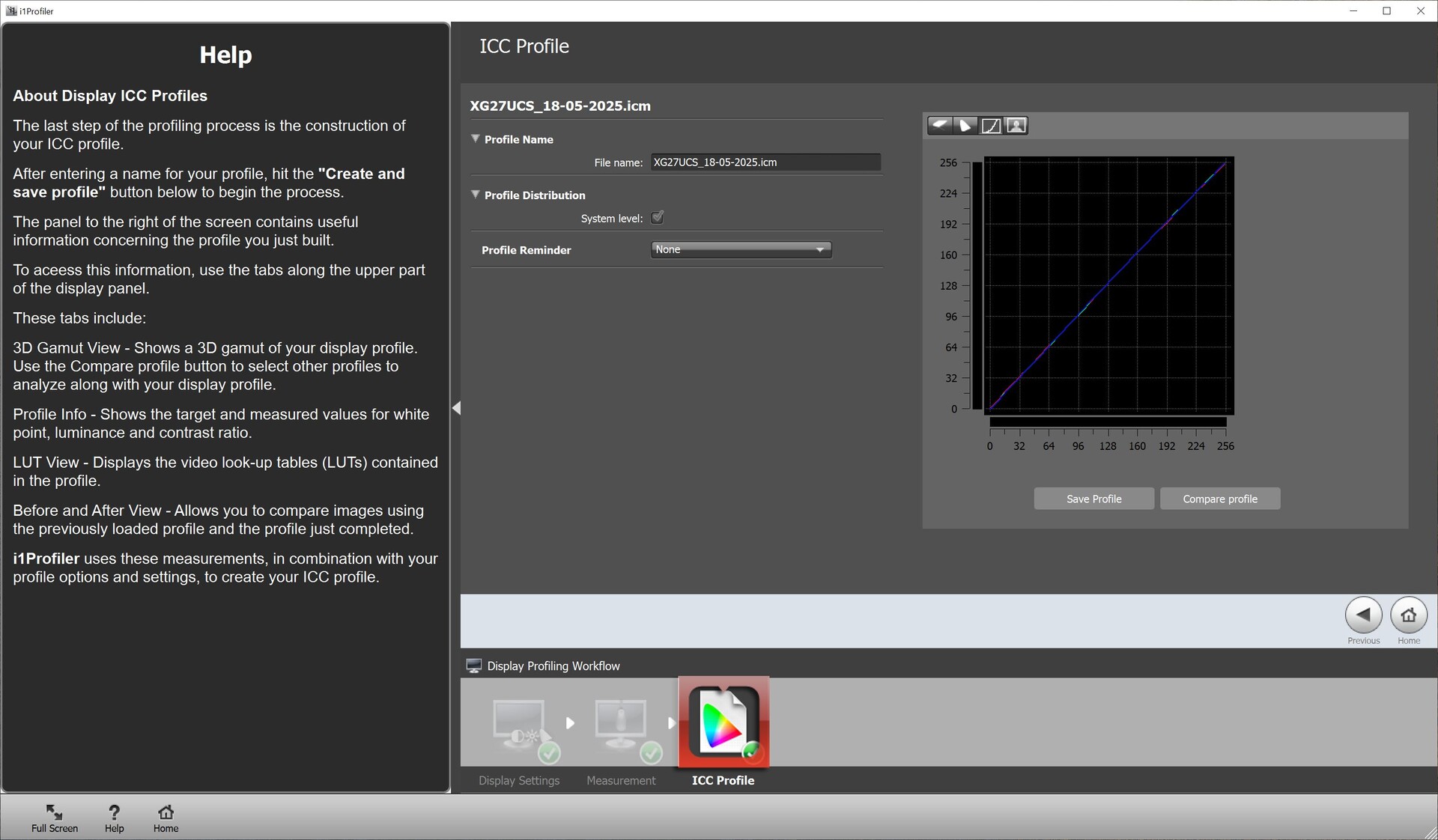Image resolution: width=1438 pixels, height=840 pixels.
Task: Open the Before and After View icon
Action: [x=1016, y=126]
